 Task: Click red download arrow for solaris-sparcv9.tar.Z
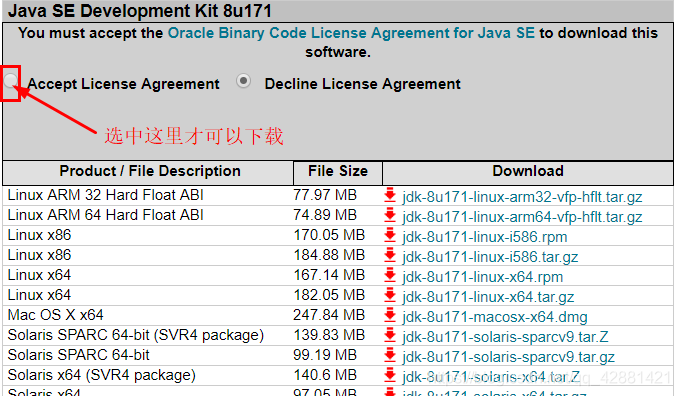coord(390,335)
